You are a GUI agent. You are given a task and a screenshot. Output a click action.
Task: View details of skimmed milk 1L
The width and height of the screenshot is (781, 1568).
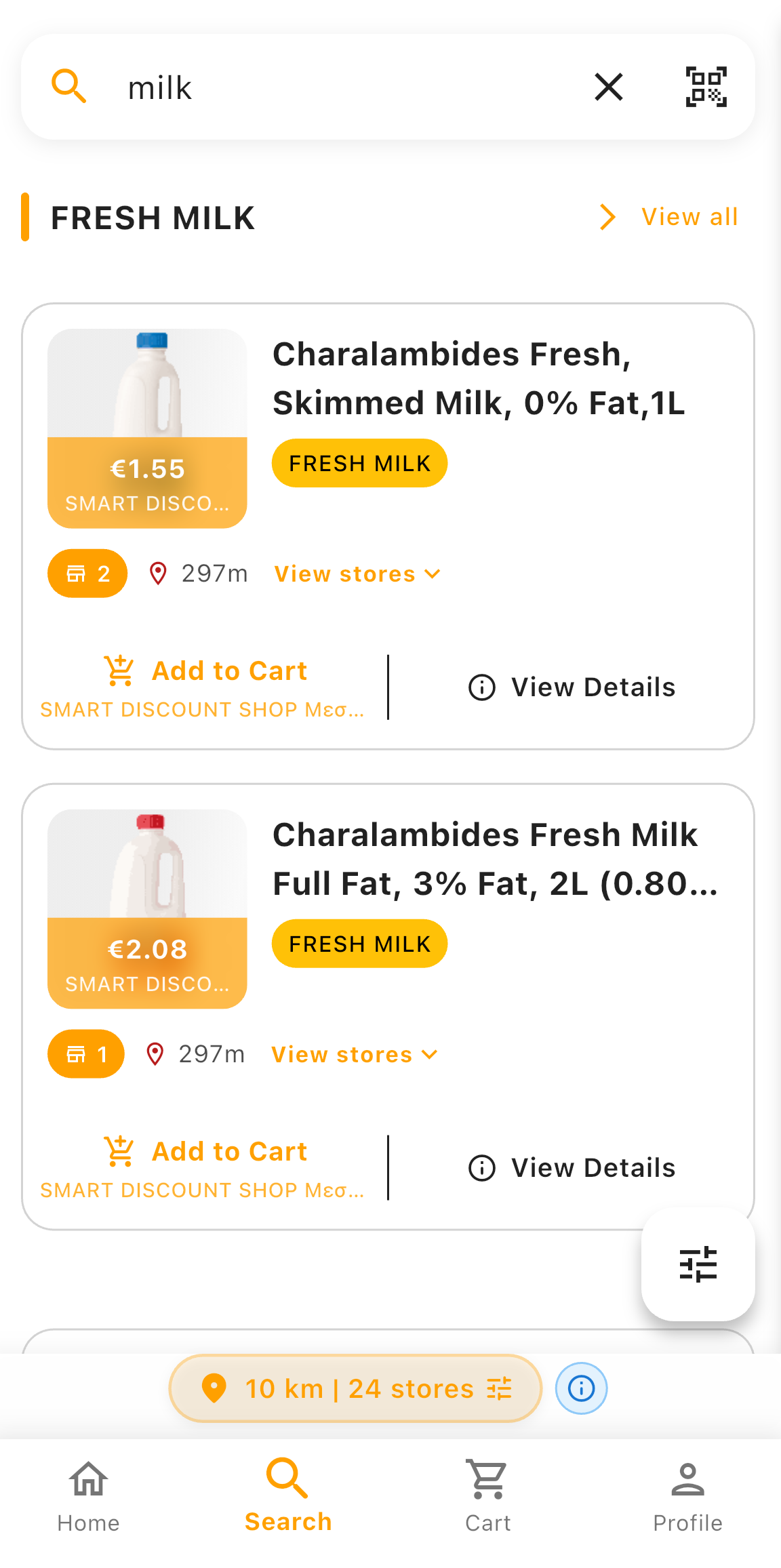point(572,687)
